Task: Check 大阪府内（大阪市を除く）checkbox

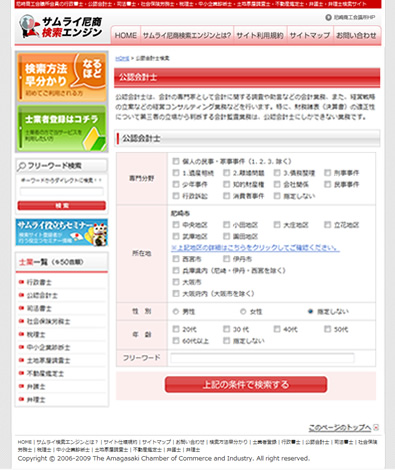Action: (x=176, y=293)
